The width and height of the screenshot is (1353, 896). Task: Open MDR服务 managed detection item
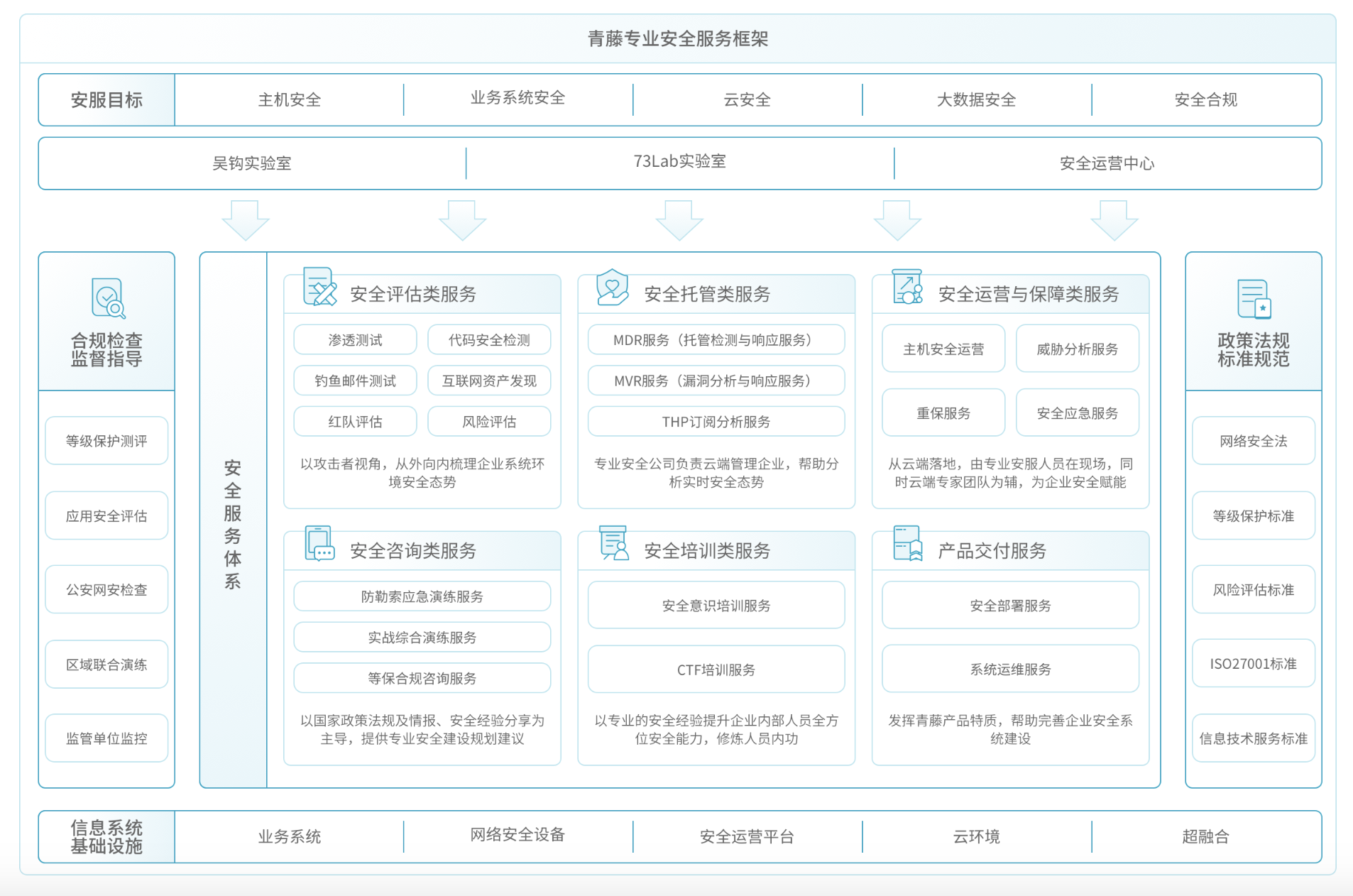tap(716, 340)
